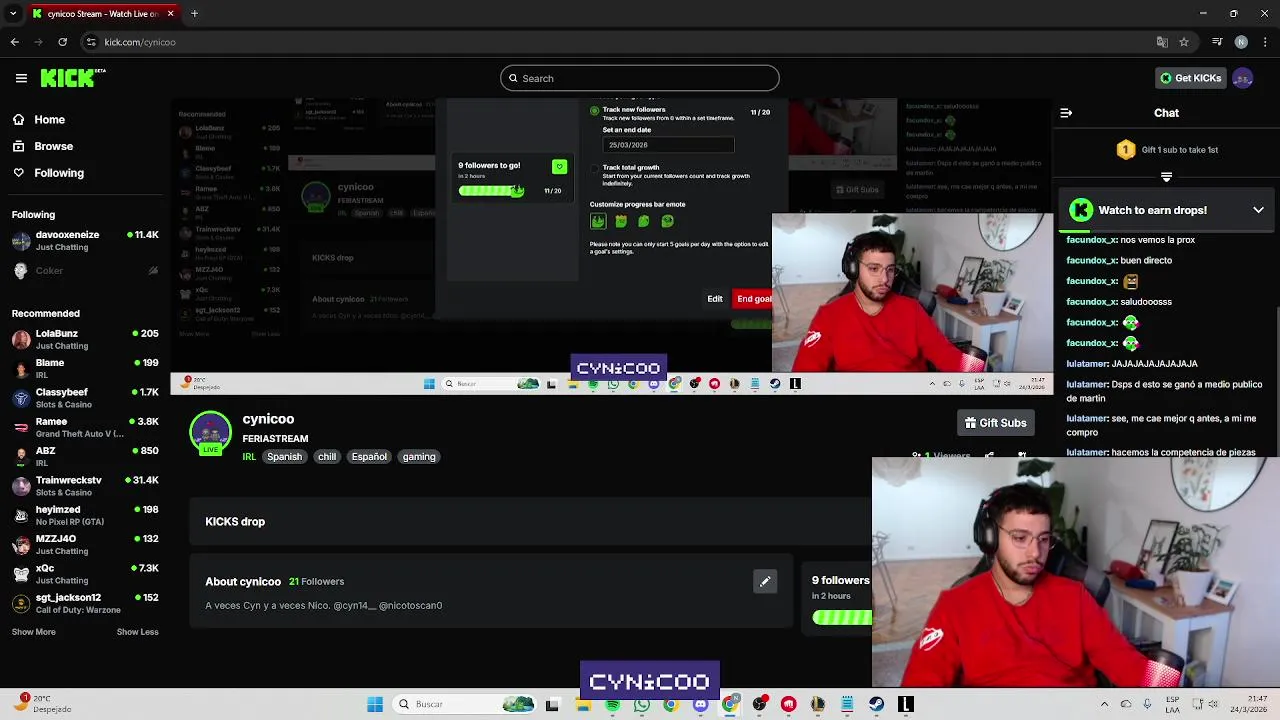
Task: Edit the About cynicoo section
Action: click(765, 581)
